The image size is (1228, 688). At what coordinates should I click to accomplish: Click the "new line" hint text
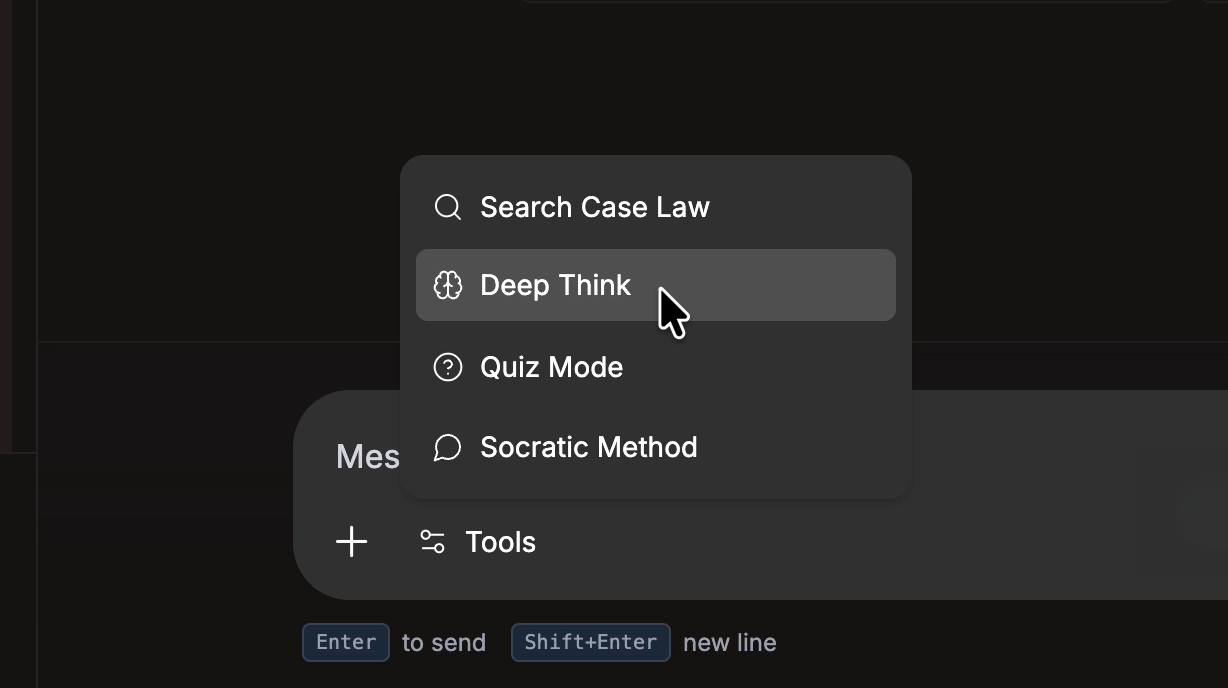pyautogui.click(x=729, y=643)
